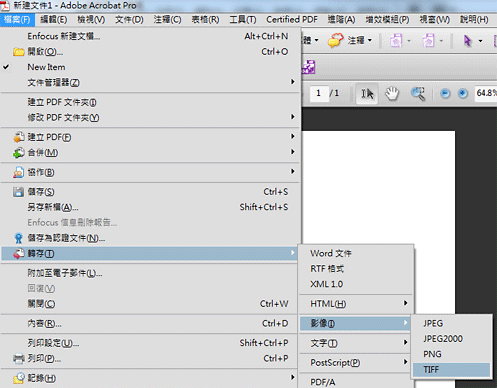Click the 轉存(T) export icon
497x388 pixels.
coord(19,254)
